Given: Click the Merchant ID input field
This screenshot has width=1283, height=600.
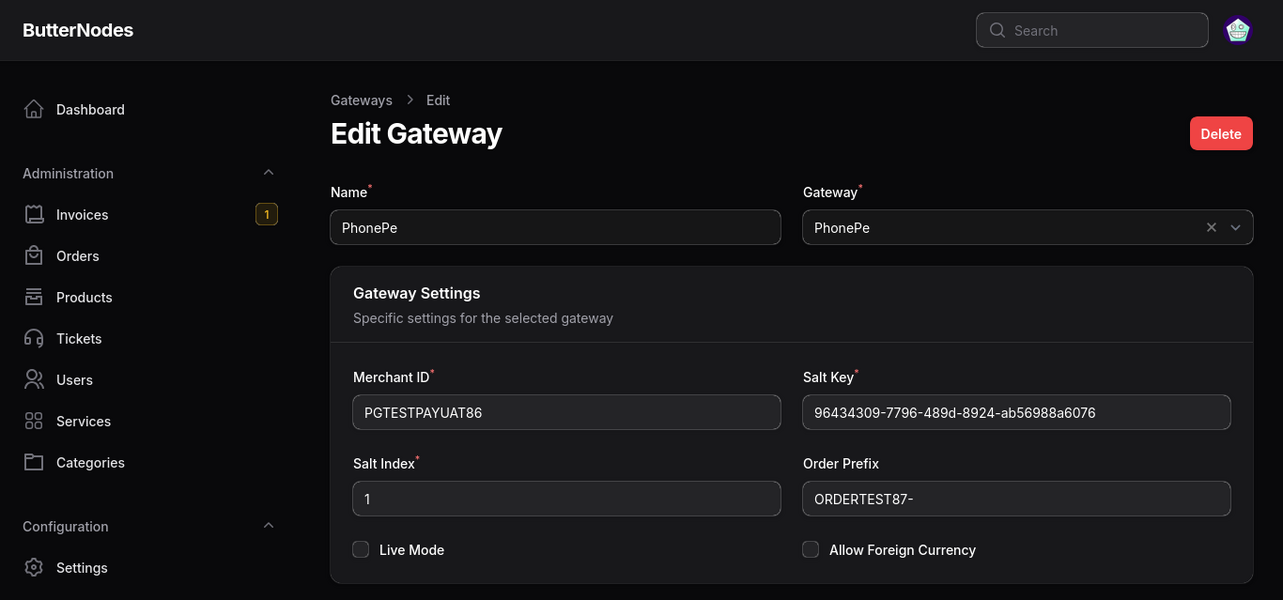Looking at the screenshot, I should pos(567,412).
